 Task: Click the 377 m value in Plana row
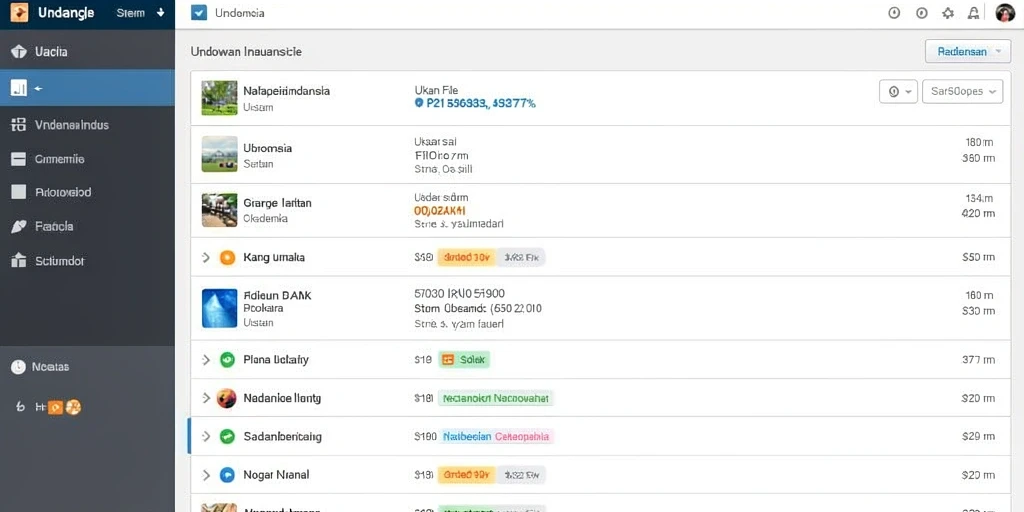click(x=978, y=360)
